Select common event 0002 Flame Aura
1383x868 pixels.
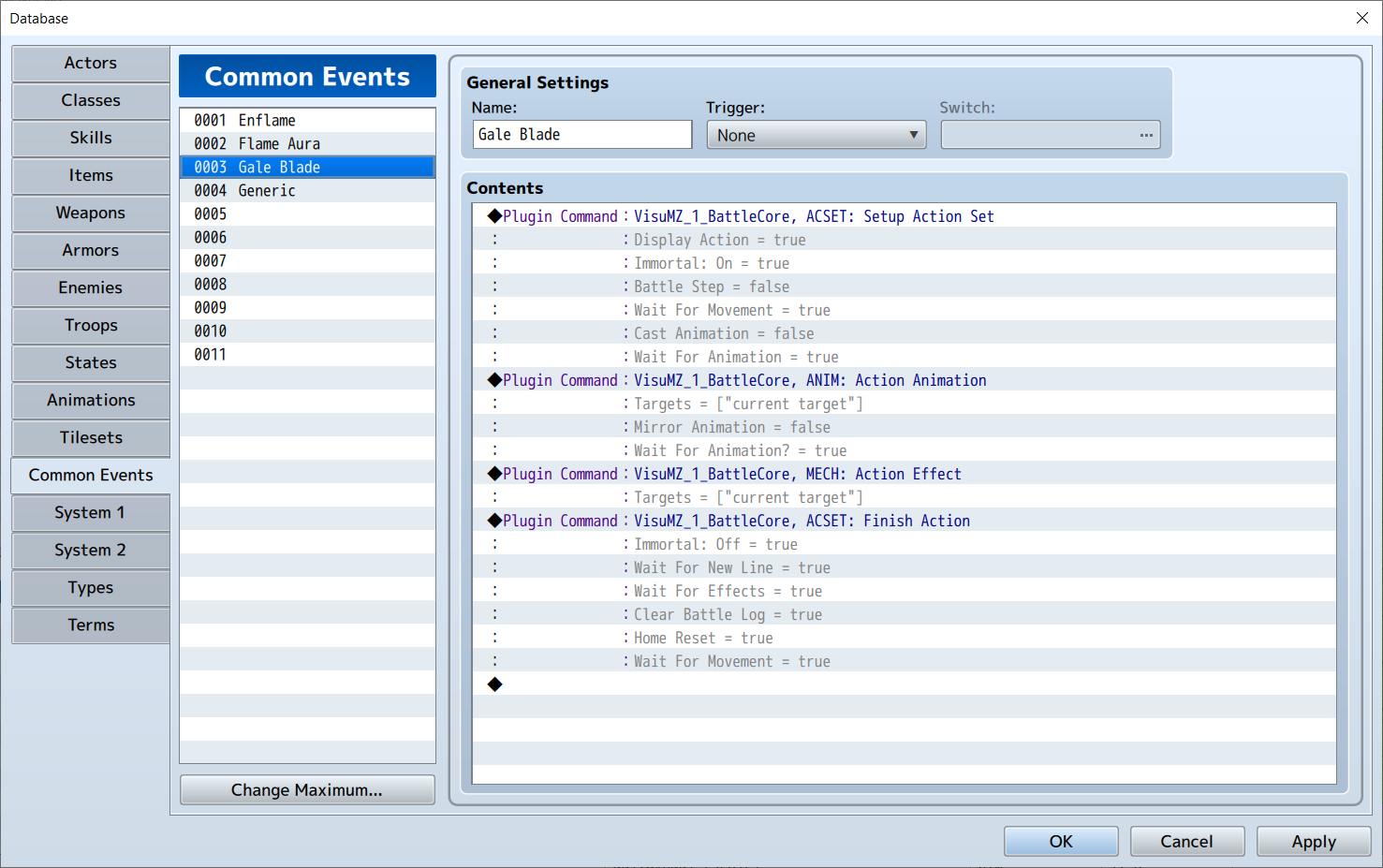(307, 144)
